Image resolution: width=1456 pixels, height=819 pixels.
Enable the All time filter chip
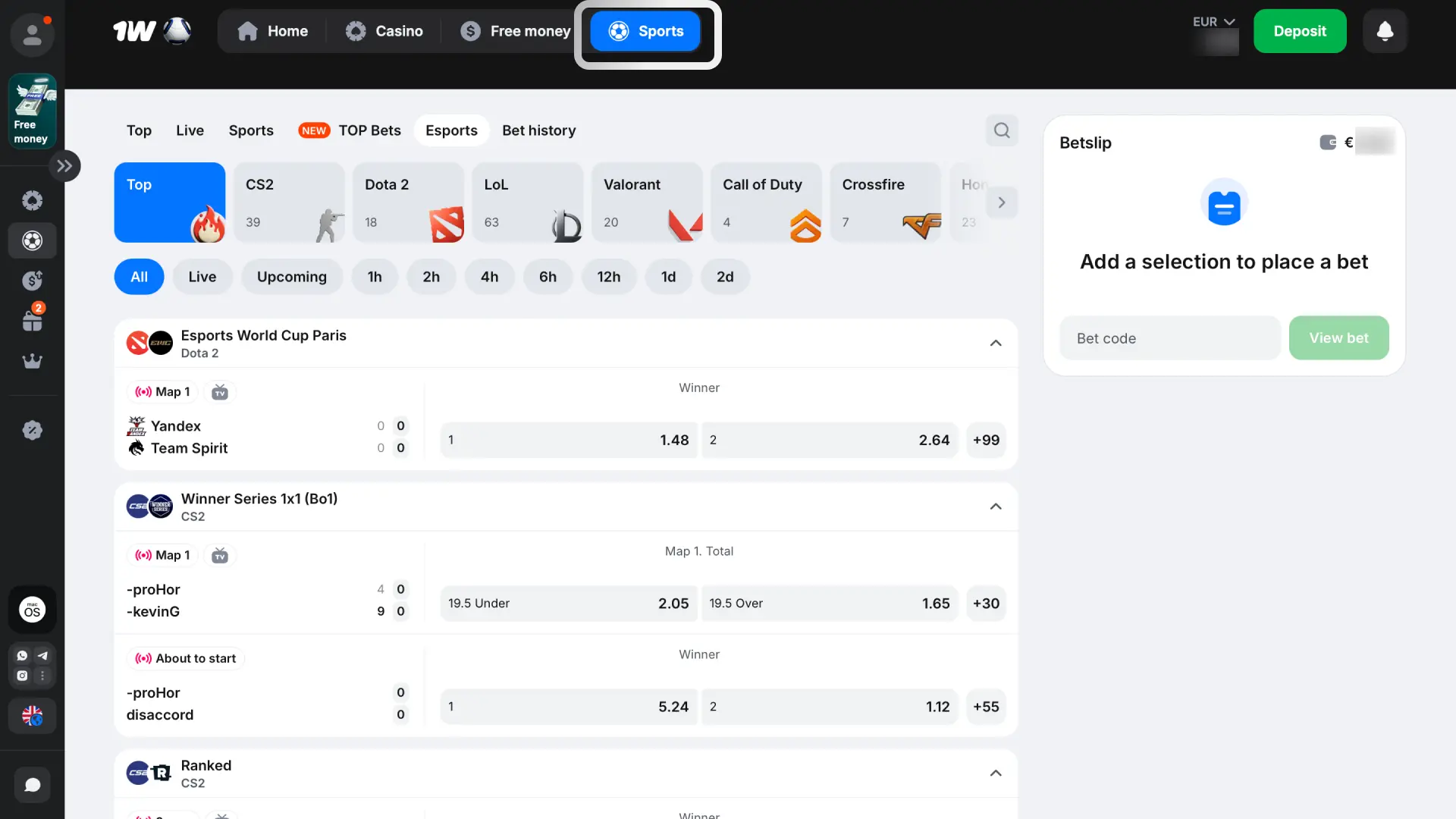(x=139, y=277)
